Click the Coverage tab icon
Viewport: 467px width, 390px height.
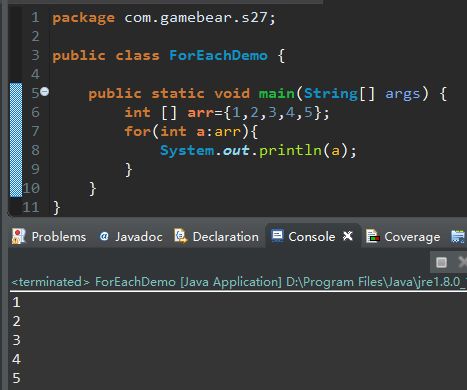[x=373, y=236]
